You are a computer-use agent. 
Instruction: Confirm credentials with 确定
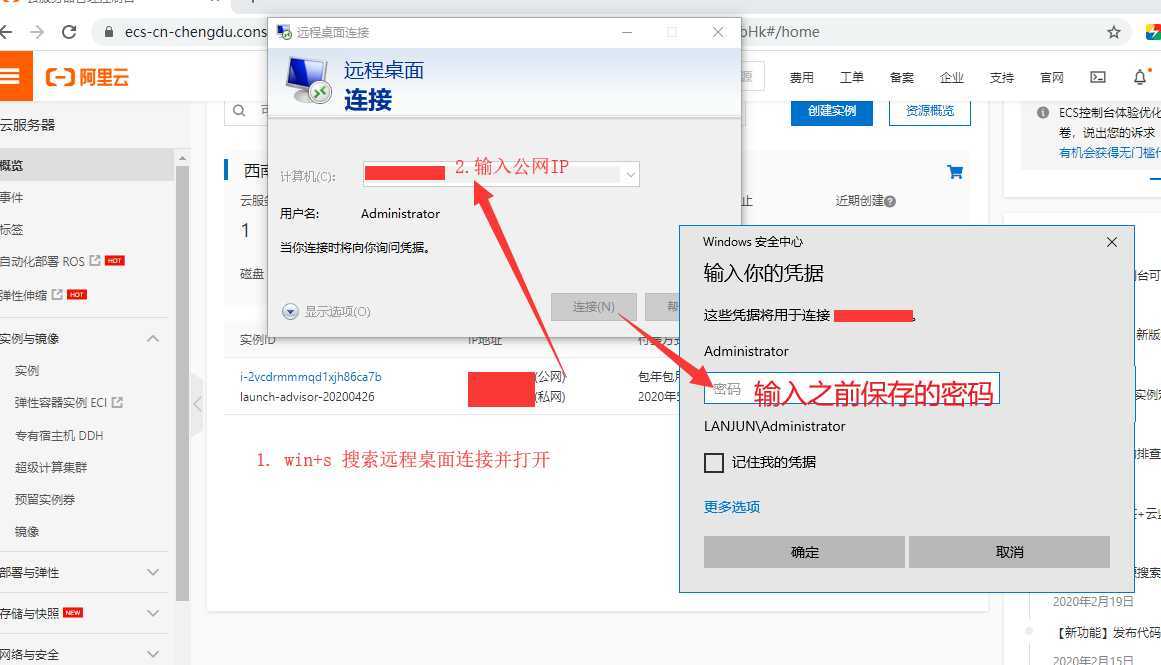tap(804, 552)
